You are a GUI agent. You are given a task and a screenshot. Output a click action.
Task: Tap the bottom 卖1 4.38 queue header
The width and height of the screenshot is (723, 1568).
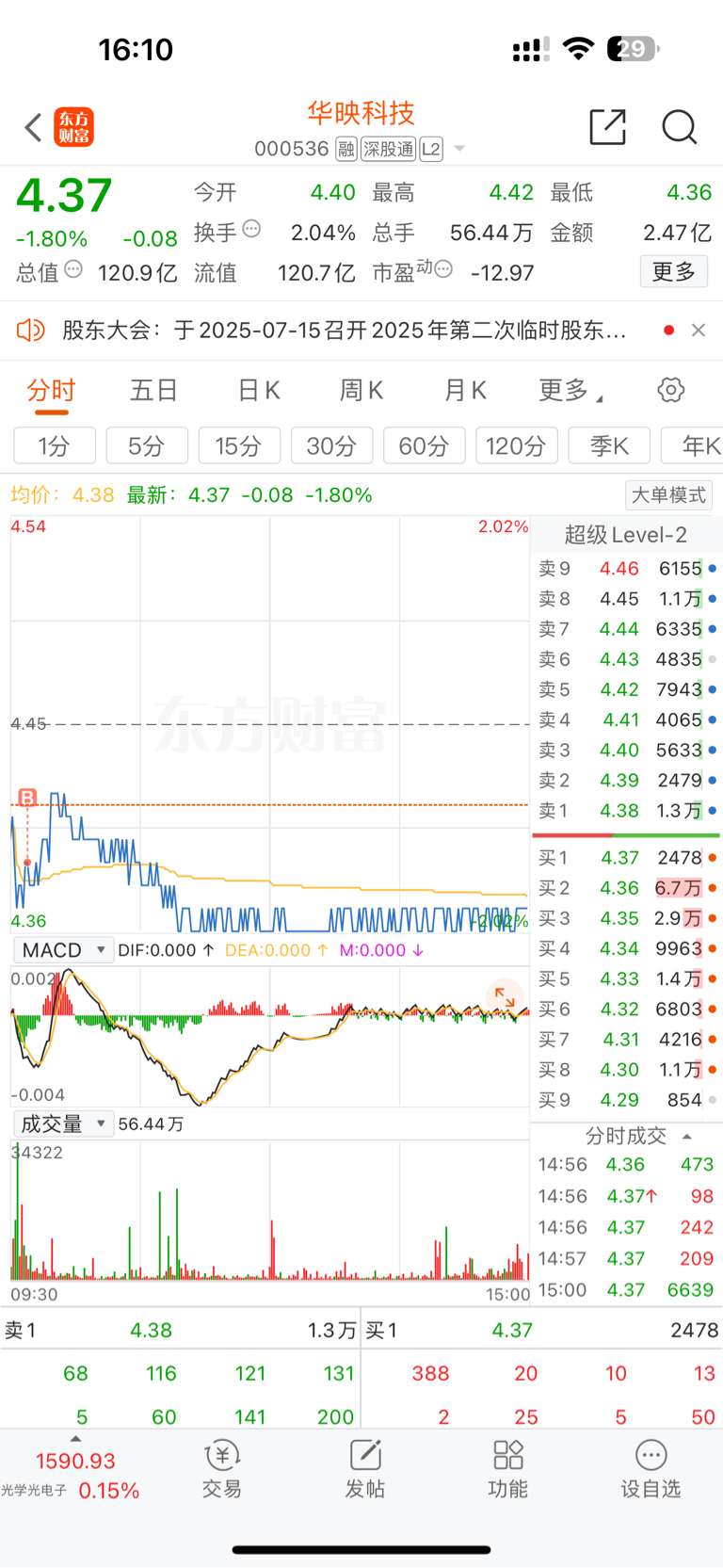181,1330
